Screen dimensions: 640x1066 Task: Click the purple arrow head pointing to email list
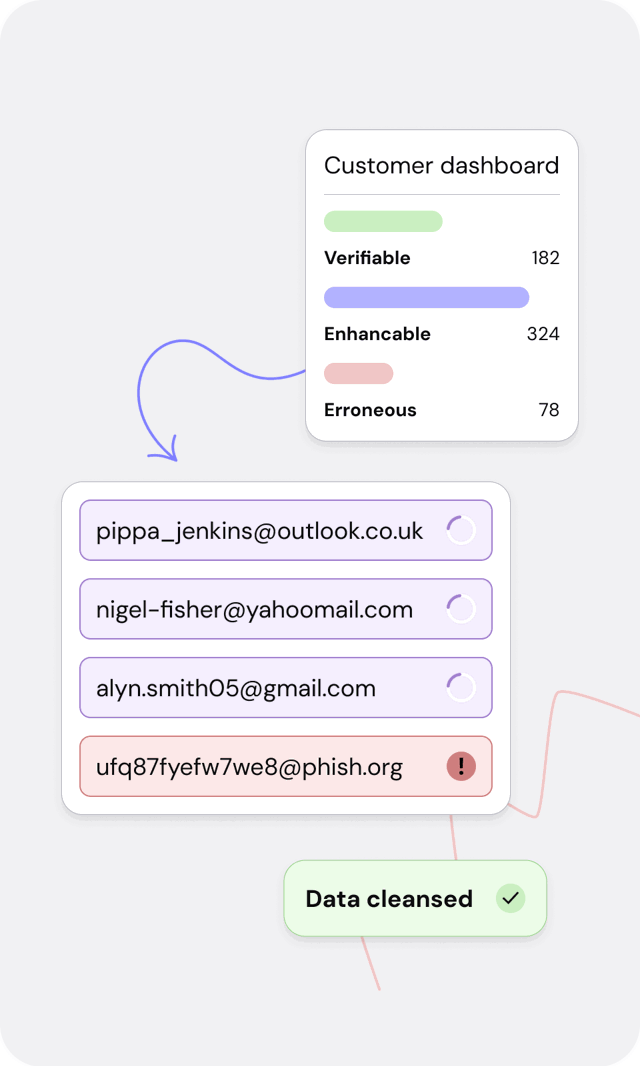(x=164, y=452)
